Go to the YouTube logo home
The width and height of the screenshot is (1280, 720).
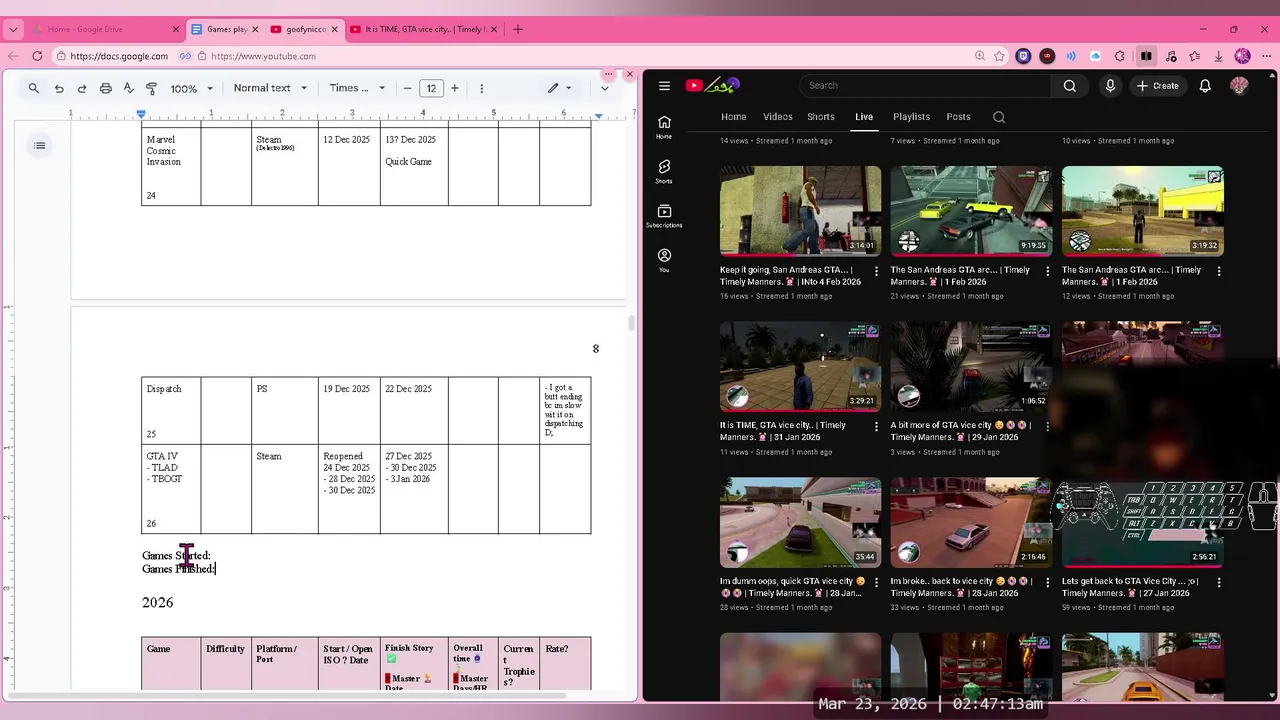[x=711, y=86]
